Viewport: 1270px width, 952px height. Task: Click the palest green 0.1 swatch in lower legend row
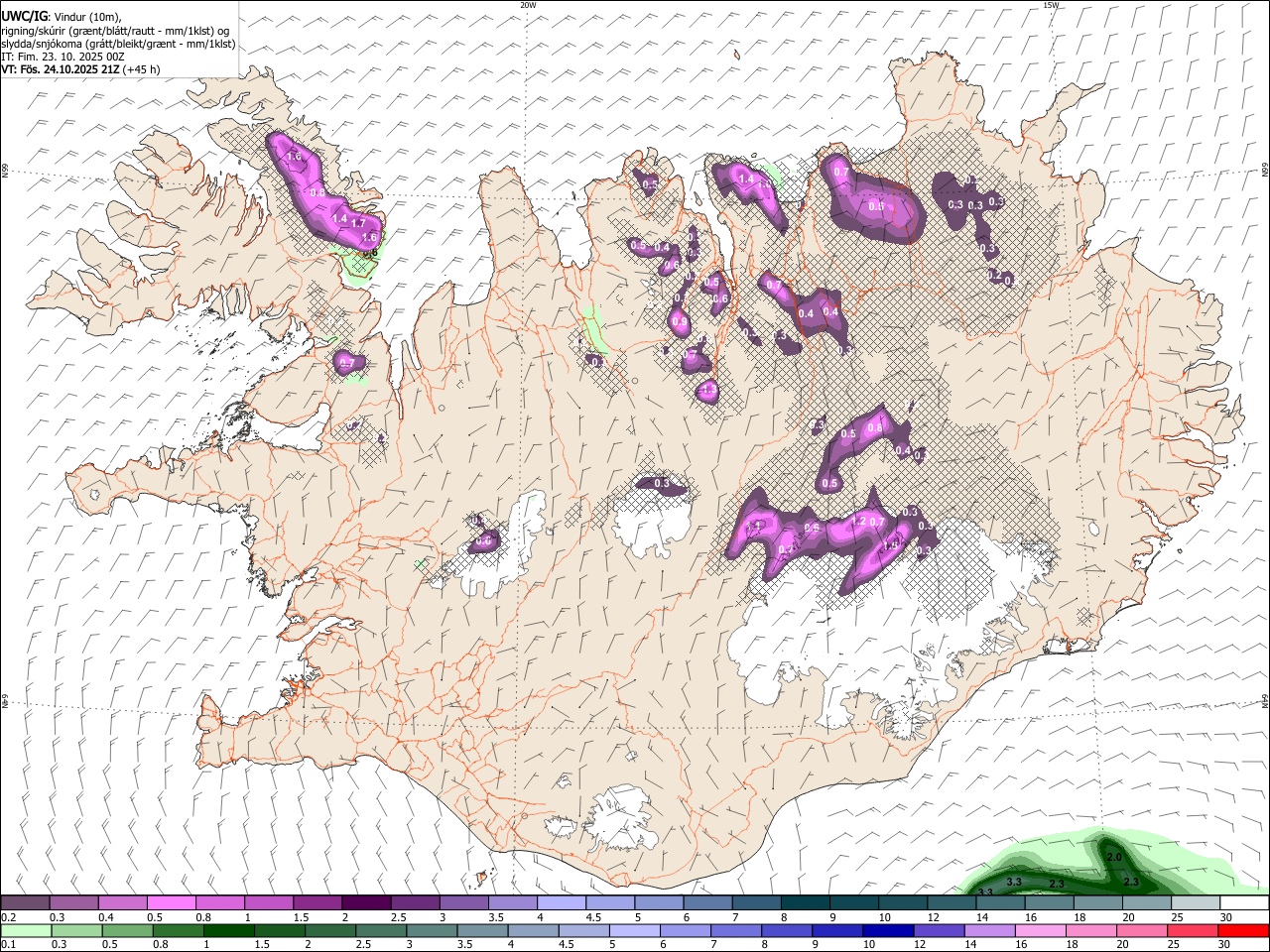pos(26,931)
